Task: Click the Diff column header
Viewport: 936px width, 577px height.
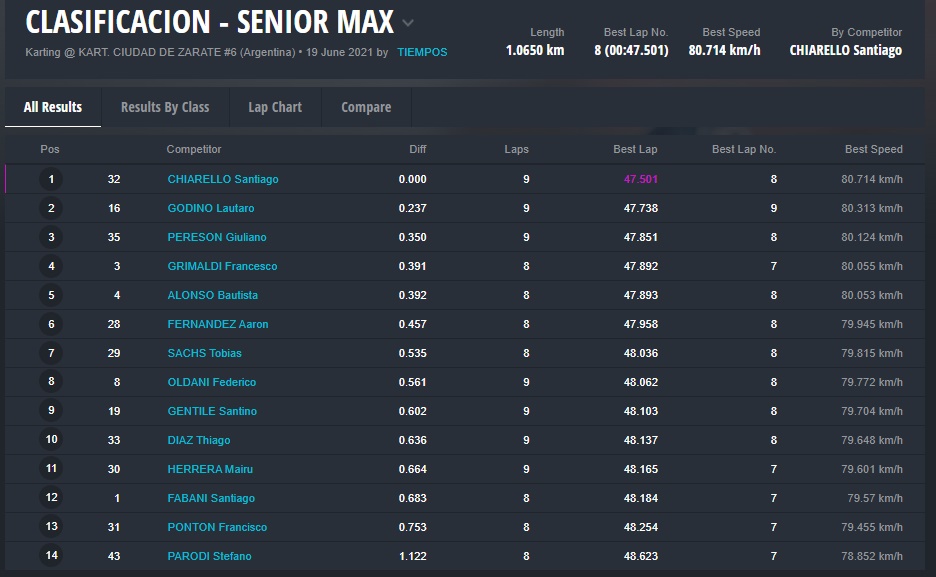Action: (x=417, y=150)
